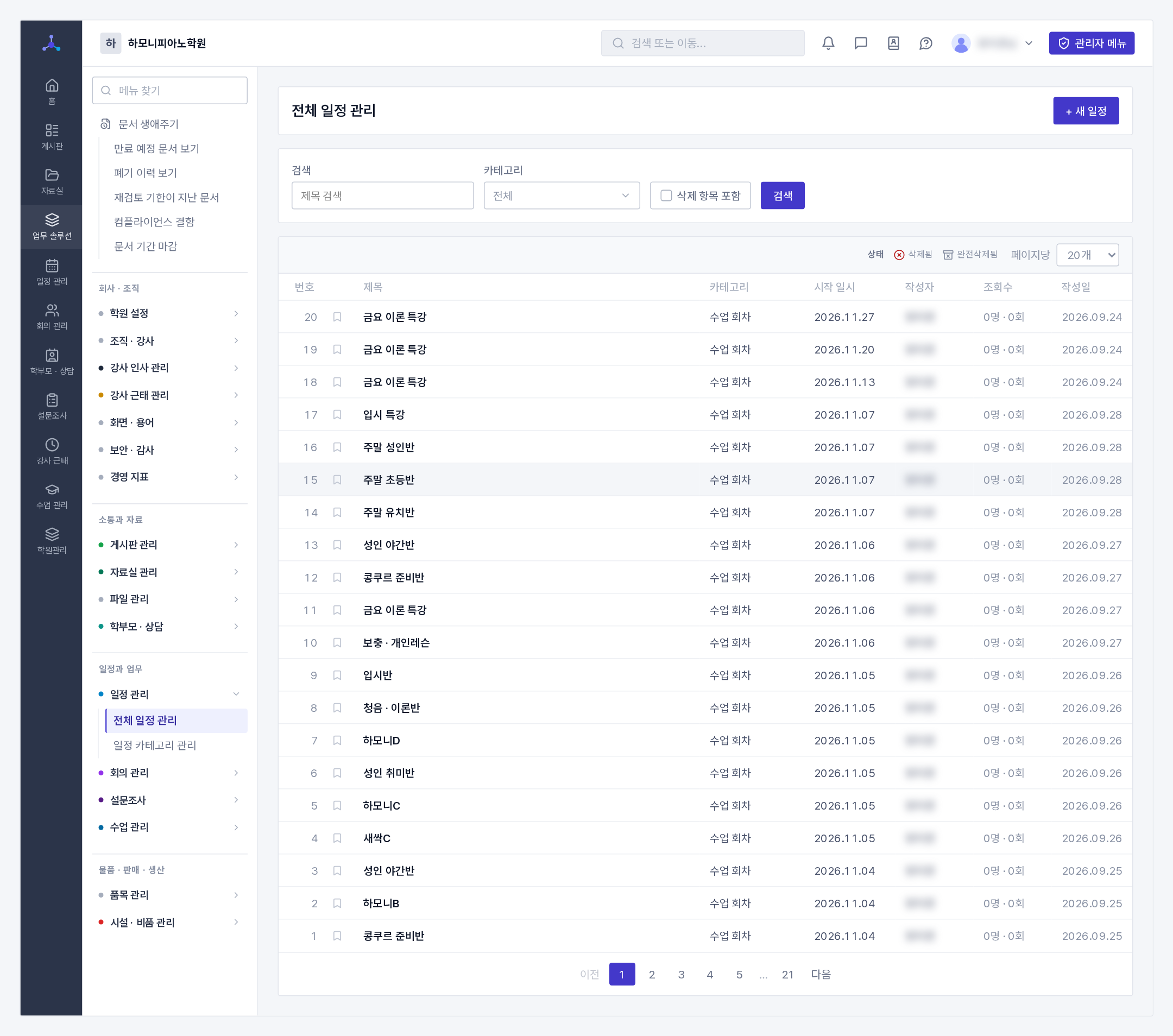Select 업무 솔루션 in the left rail

click(52, 226)
